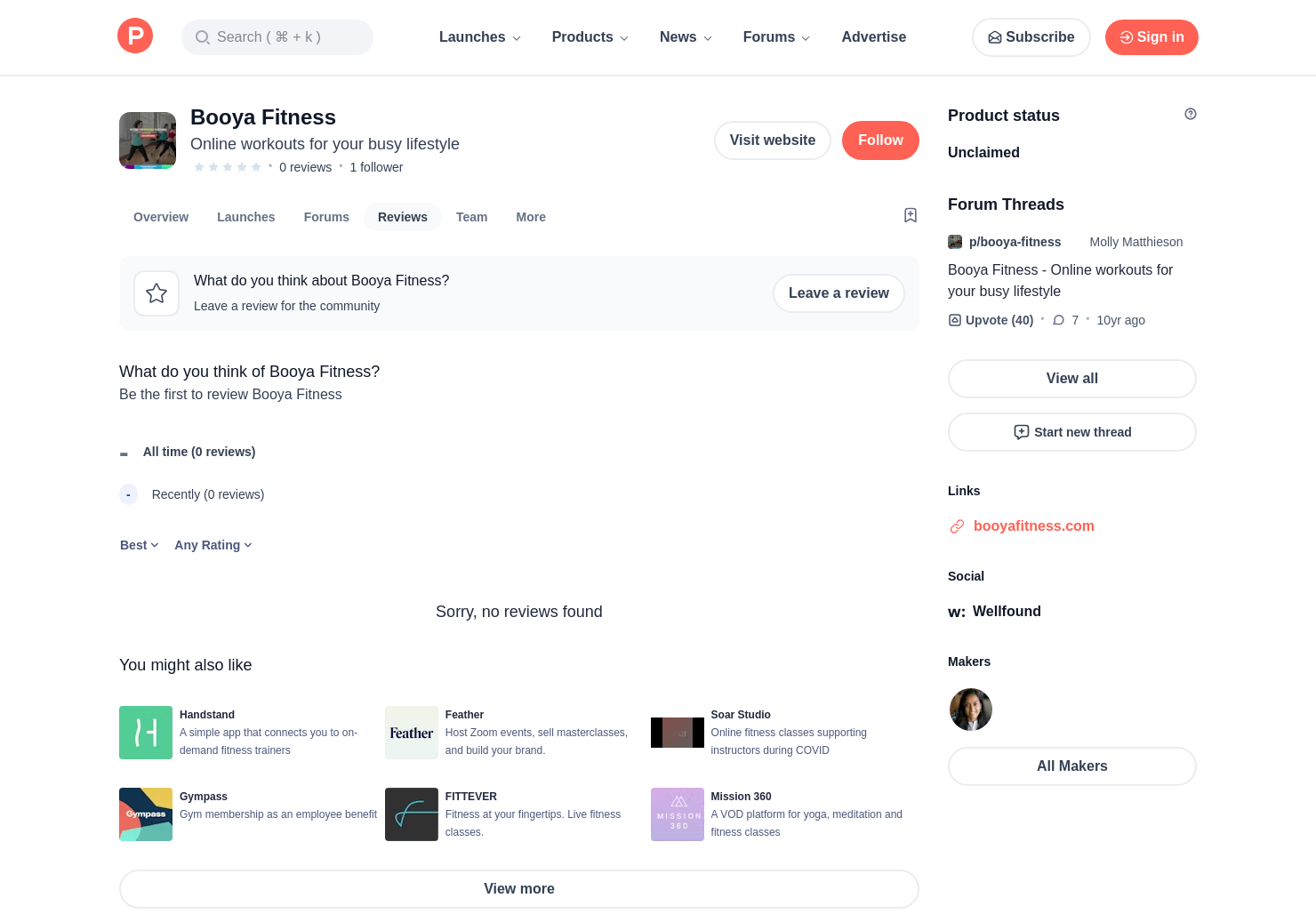Open the Best sort dropdown
Screen dimensions: 1316x922
click(139, 545)
